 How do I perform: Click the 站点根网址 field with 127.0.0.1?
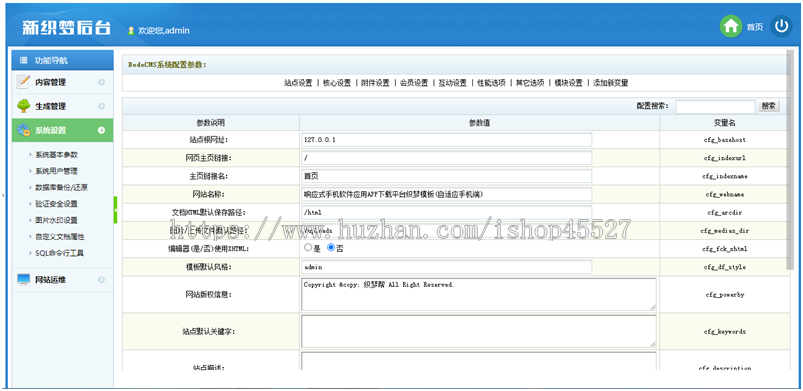[447, 139]
